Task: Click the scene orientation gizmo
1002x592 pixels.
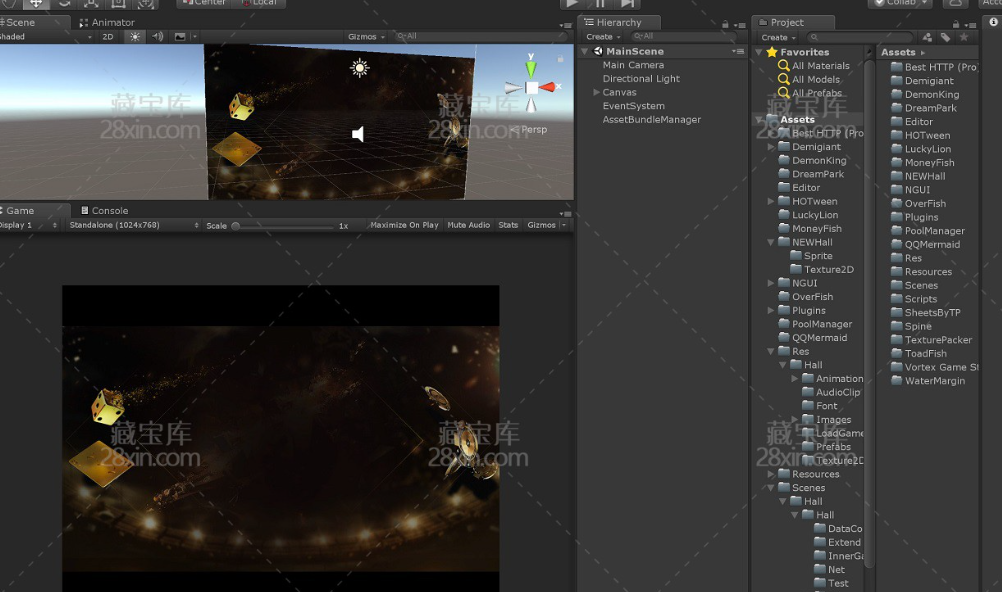Action: point(531,87)
